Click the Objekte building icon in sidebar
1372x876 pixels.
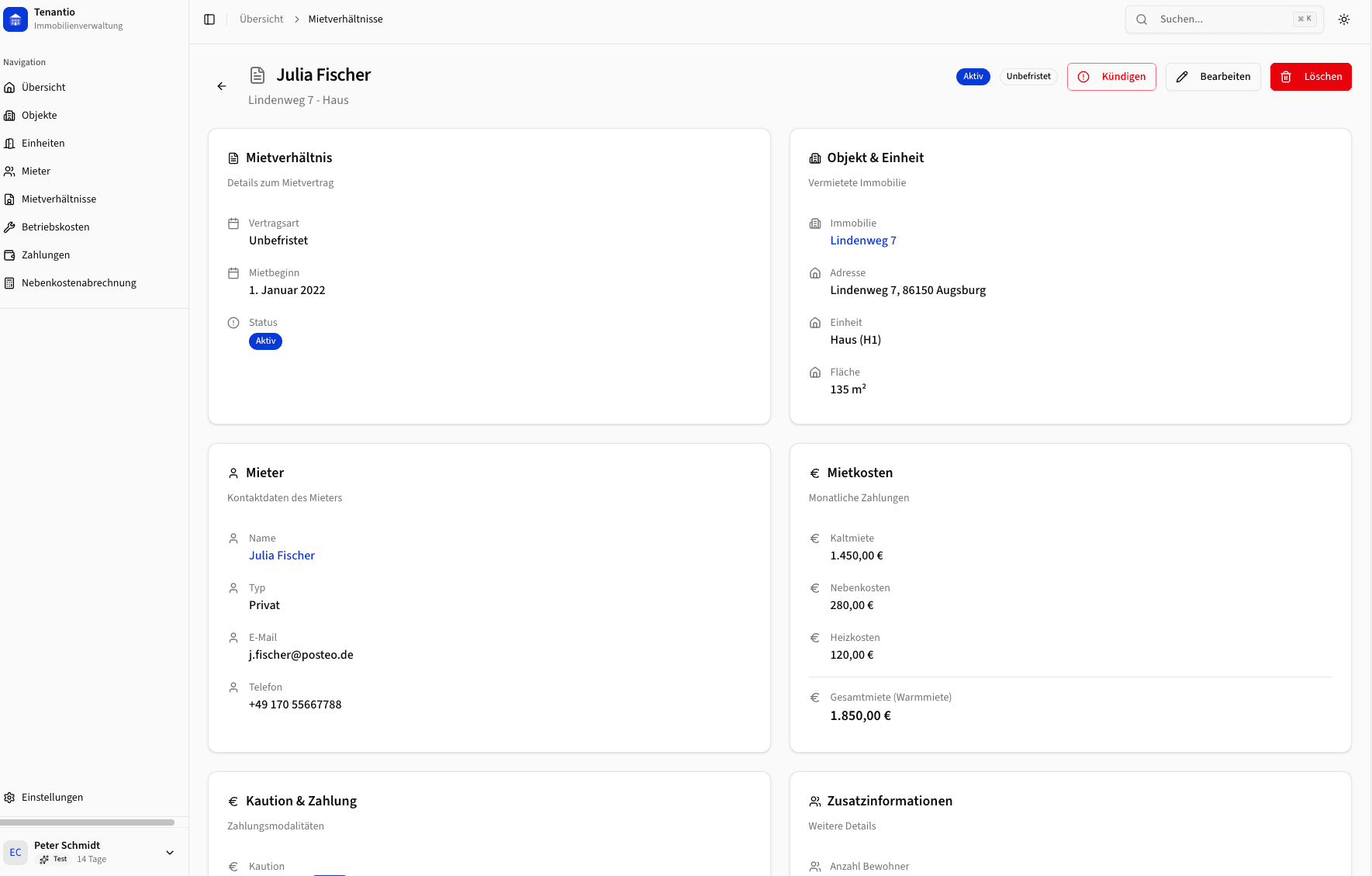pyautogui.click(x=9, y=116)
